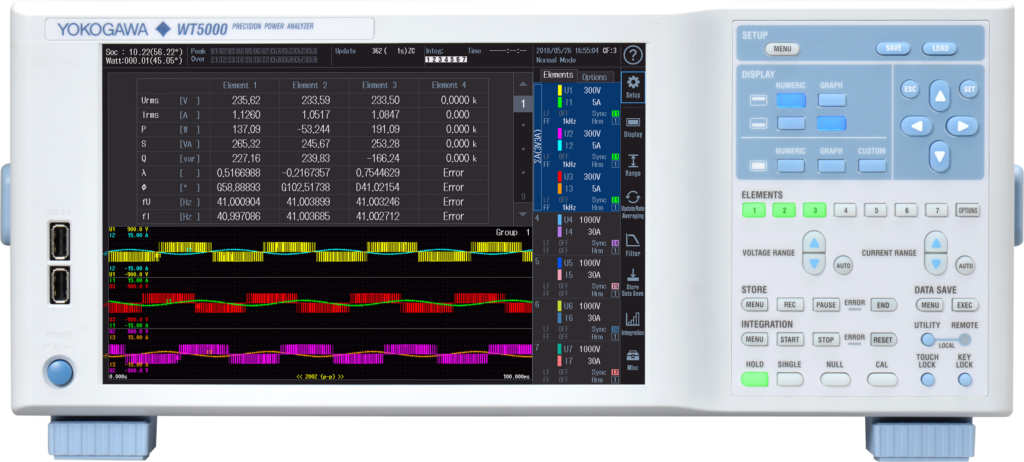Toggle the green HOLD button
Screen dimensions: 1024x462
click(x=755, y=379)
